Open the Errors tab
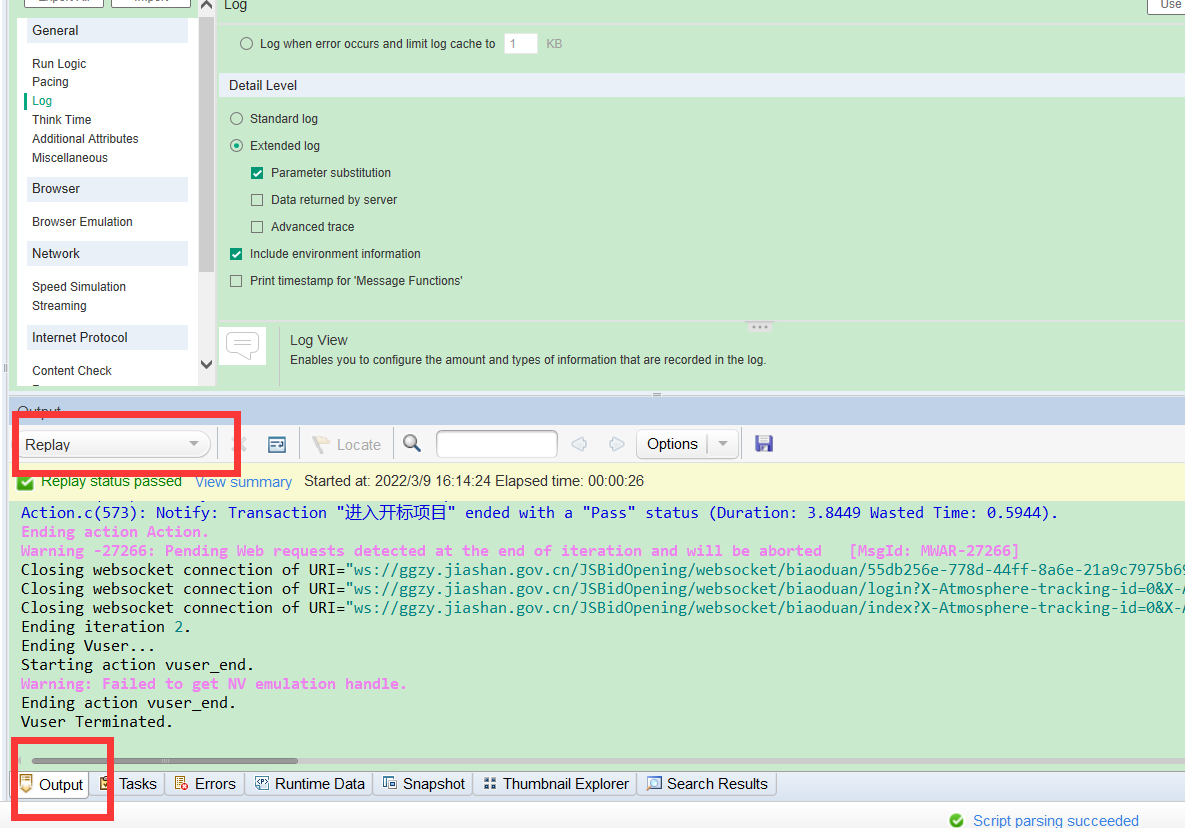 pyautogui.click(x=206, y=784)
